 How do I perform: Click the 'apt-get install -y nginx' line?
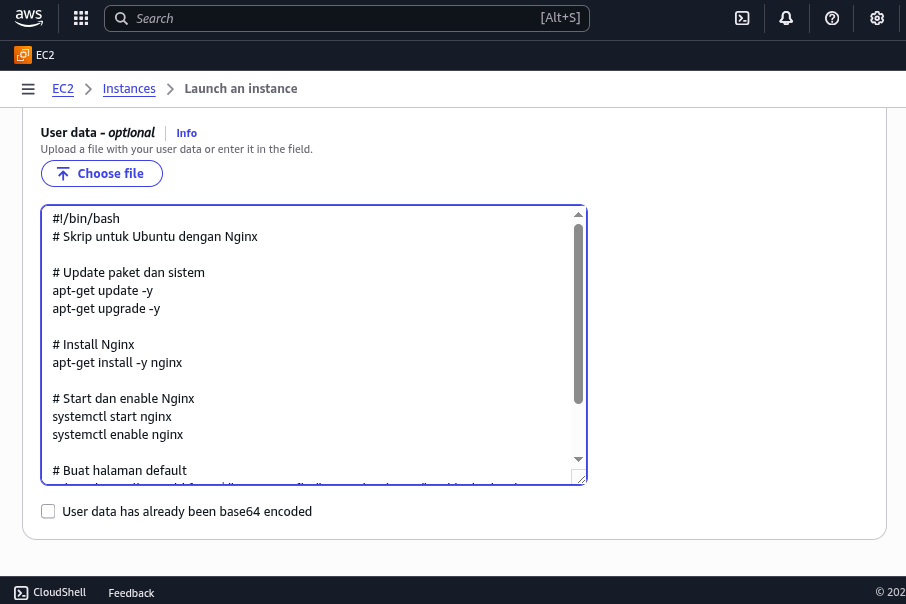pos(117,362)
